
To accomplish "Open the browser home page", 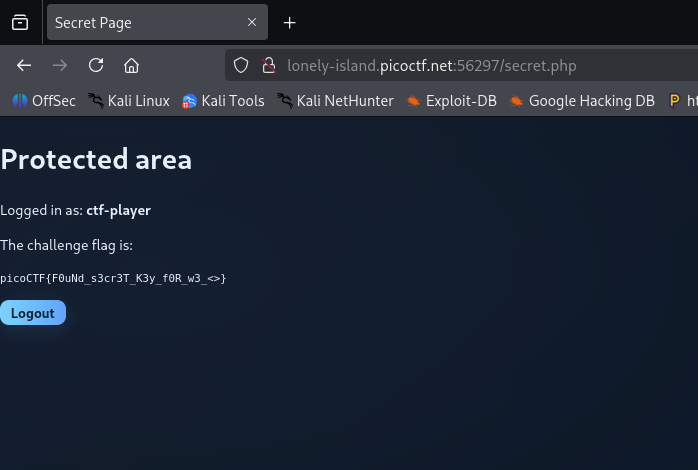I will tap(131, 65).
